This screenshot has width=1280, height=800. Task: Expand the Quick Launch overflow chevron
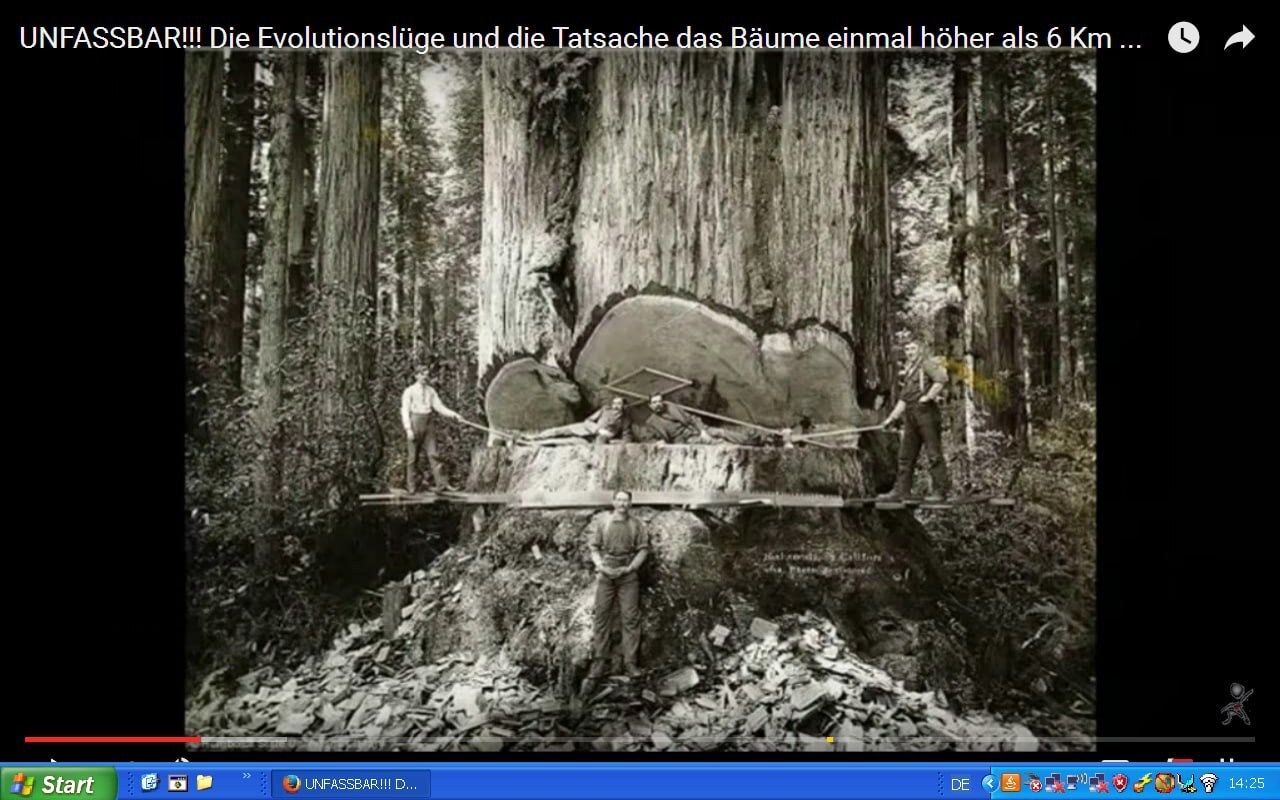[247, 776]
